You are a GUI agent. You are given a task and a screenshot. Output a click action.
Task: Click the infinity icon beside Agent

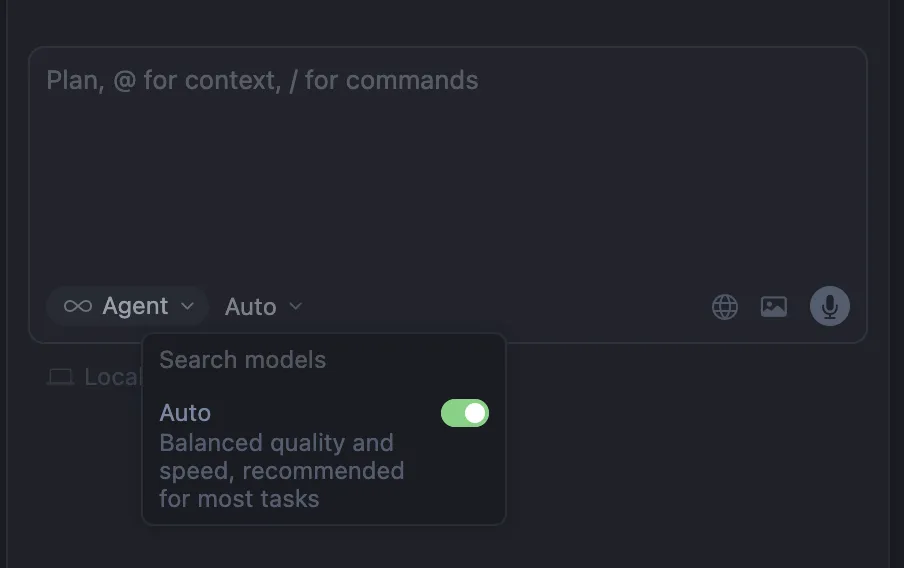78,306
